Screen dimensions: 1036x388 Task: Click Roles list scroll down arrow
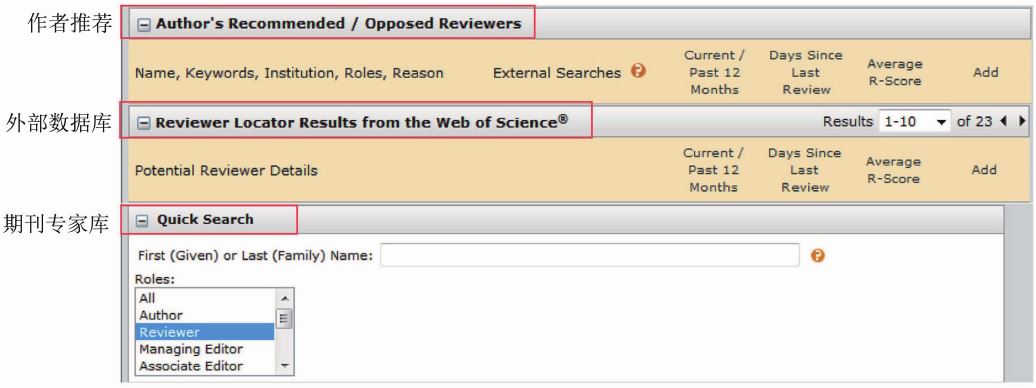point(285,366)
